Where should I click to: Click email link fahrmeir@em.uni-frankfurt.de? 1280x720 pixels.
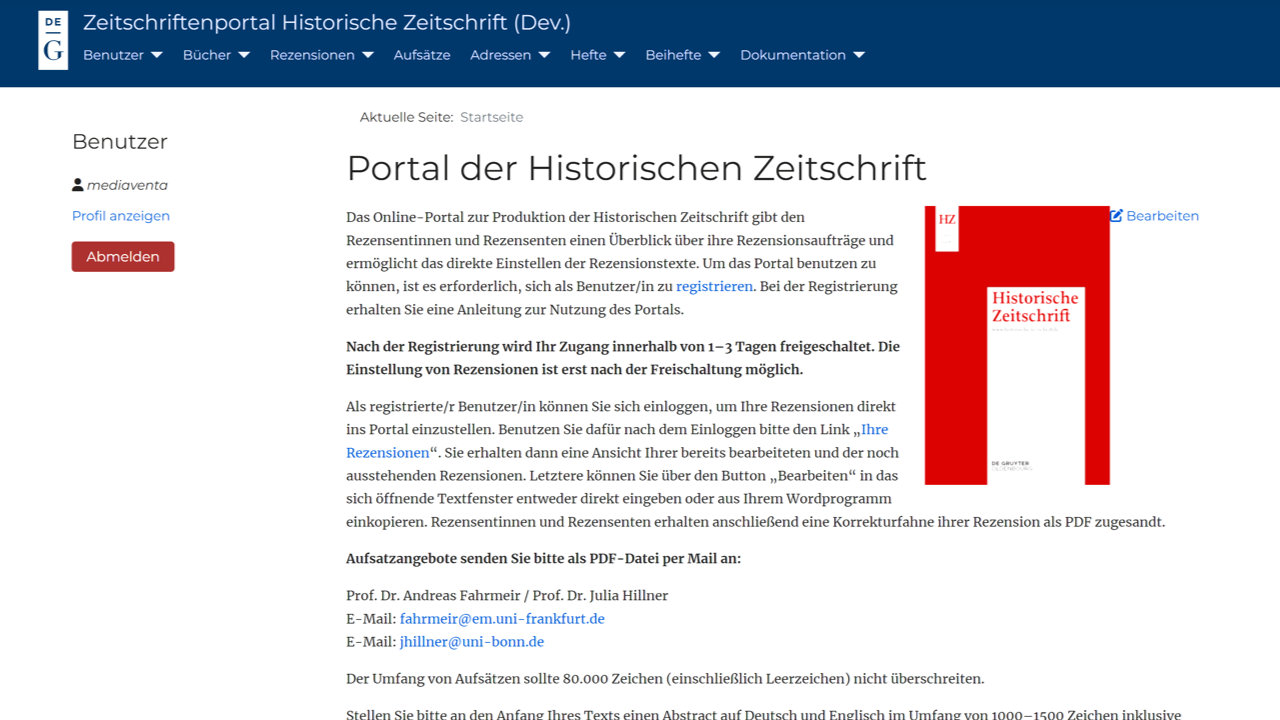point(502,619)
